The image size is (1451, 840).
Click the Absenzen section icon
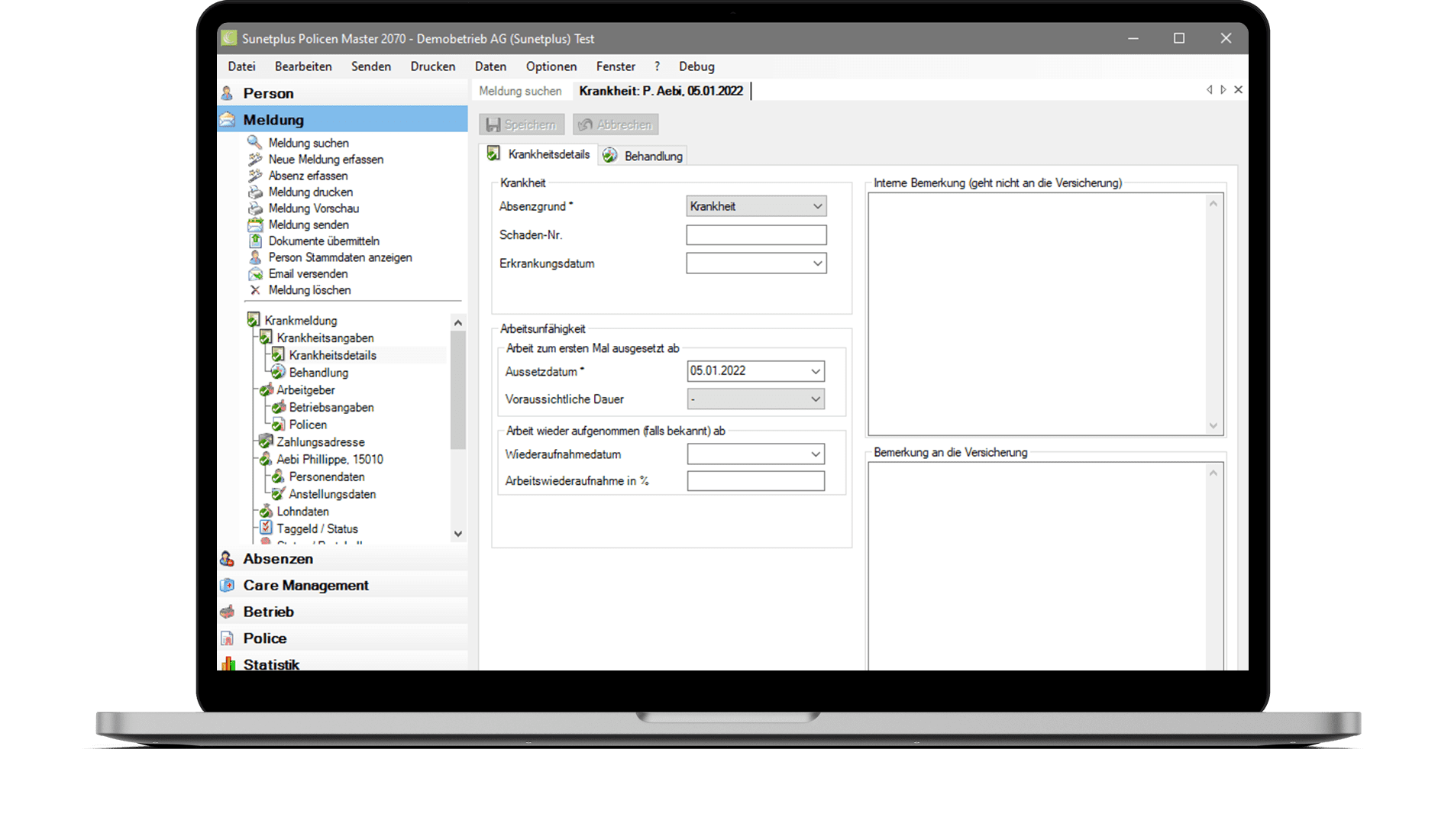pos(228,559)
